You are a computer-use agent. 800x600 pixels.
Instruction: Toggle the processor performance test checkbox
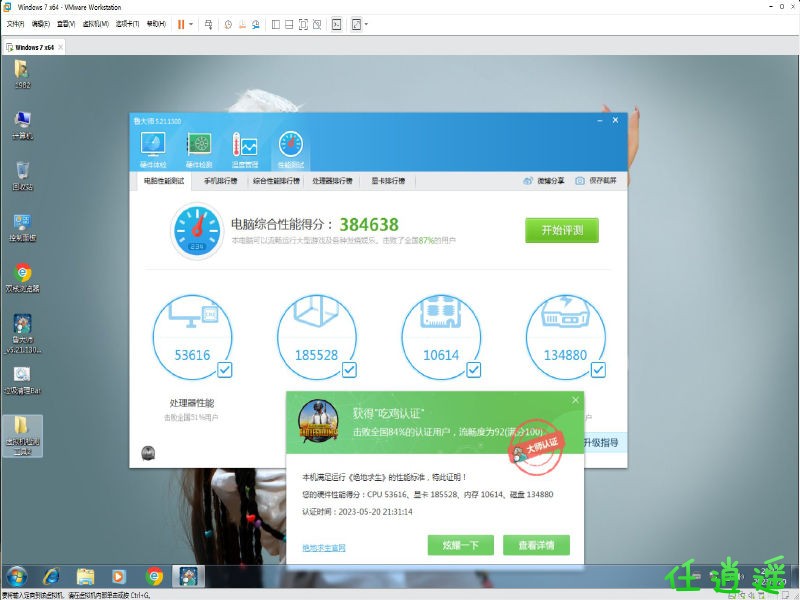point(224,369)
